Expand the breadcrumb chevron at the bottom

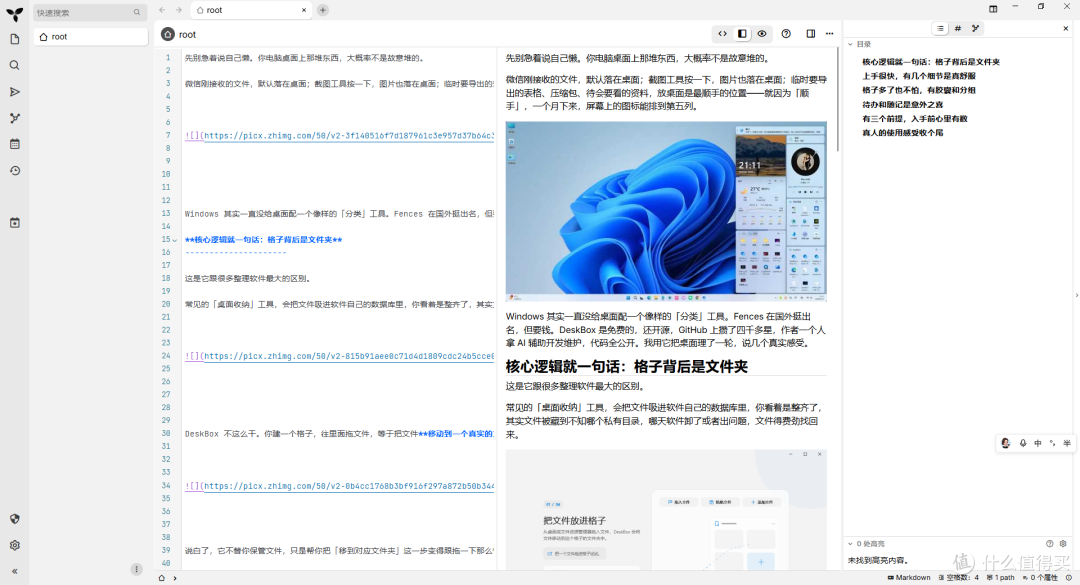pyautogui.click(x=175, y=578)
